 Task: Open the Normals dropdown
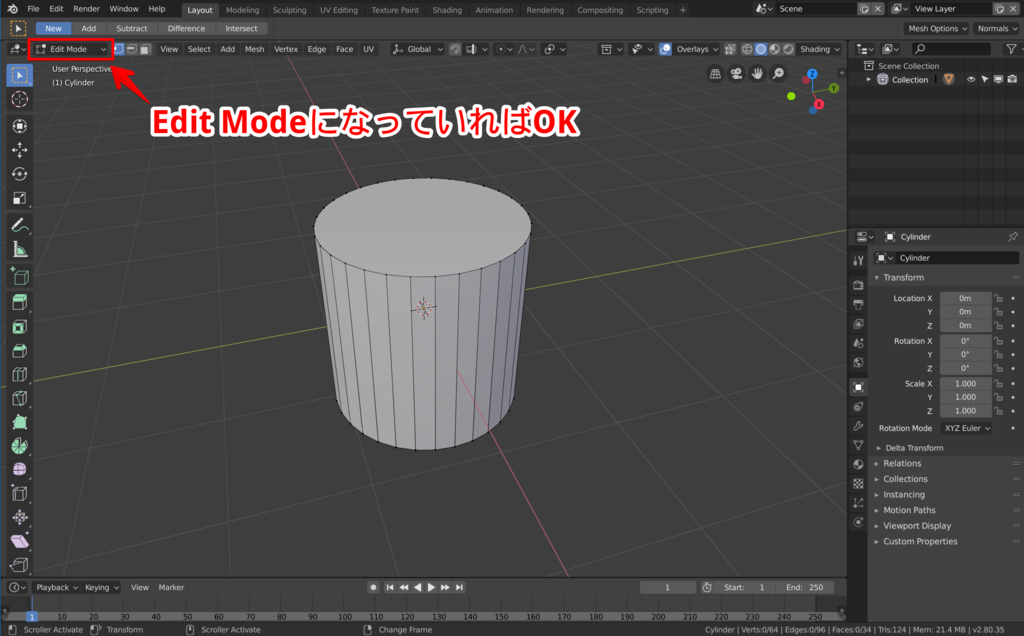tap(997, 28)
